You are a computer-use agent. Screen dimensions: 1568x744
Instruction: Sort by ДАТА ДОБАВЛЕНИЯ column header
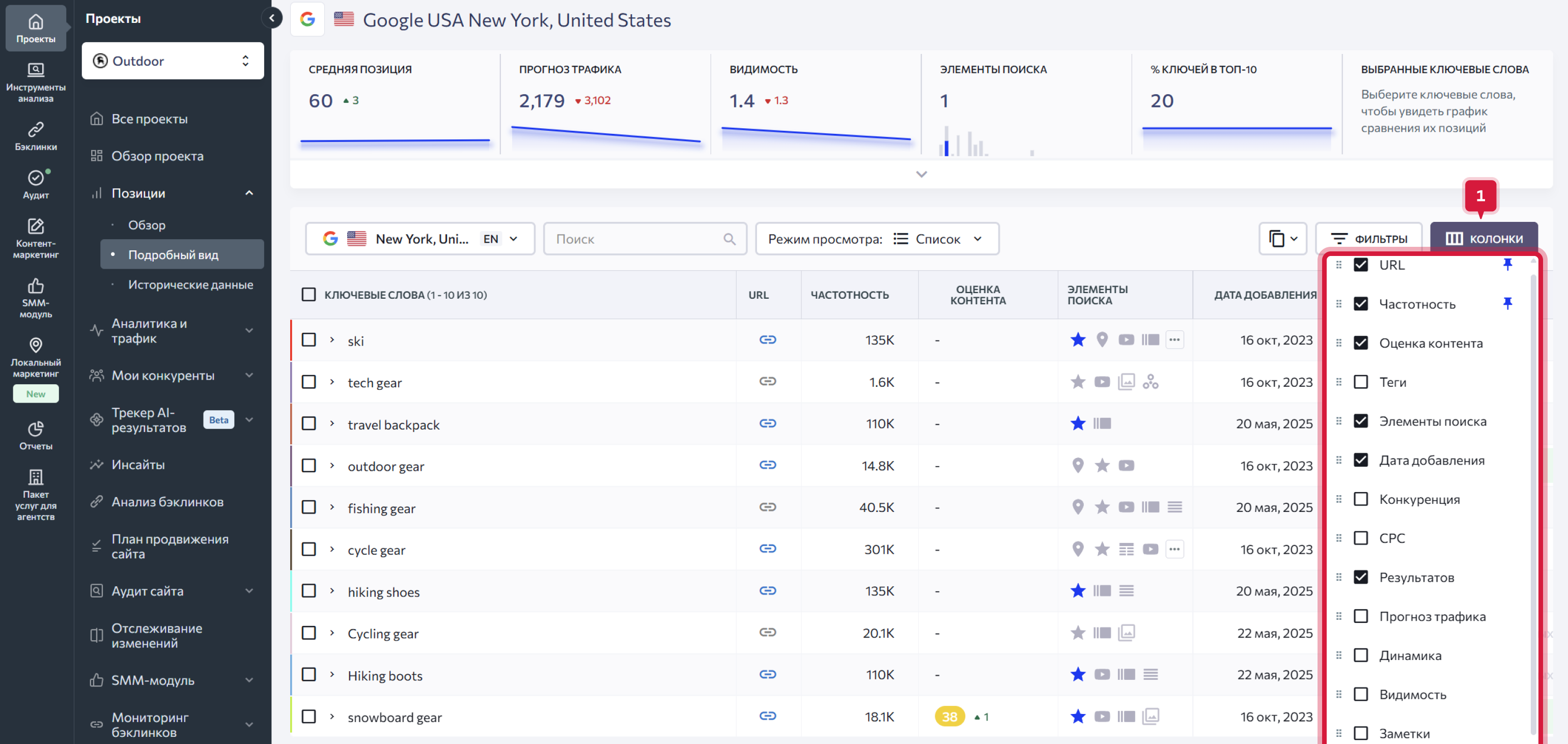1265,295
